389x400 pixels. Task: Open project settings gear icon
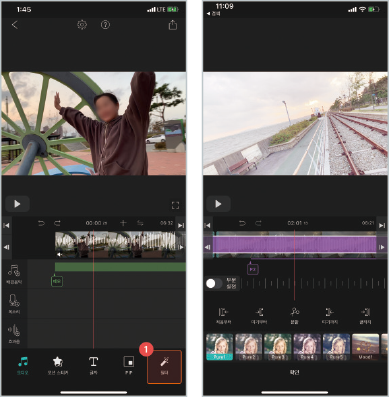(82, 25)
